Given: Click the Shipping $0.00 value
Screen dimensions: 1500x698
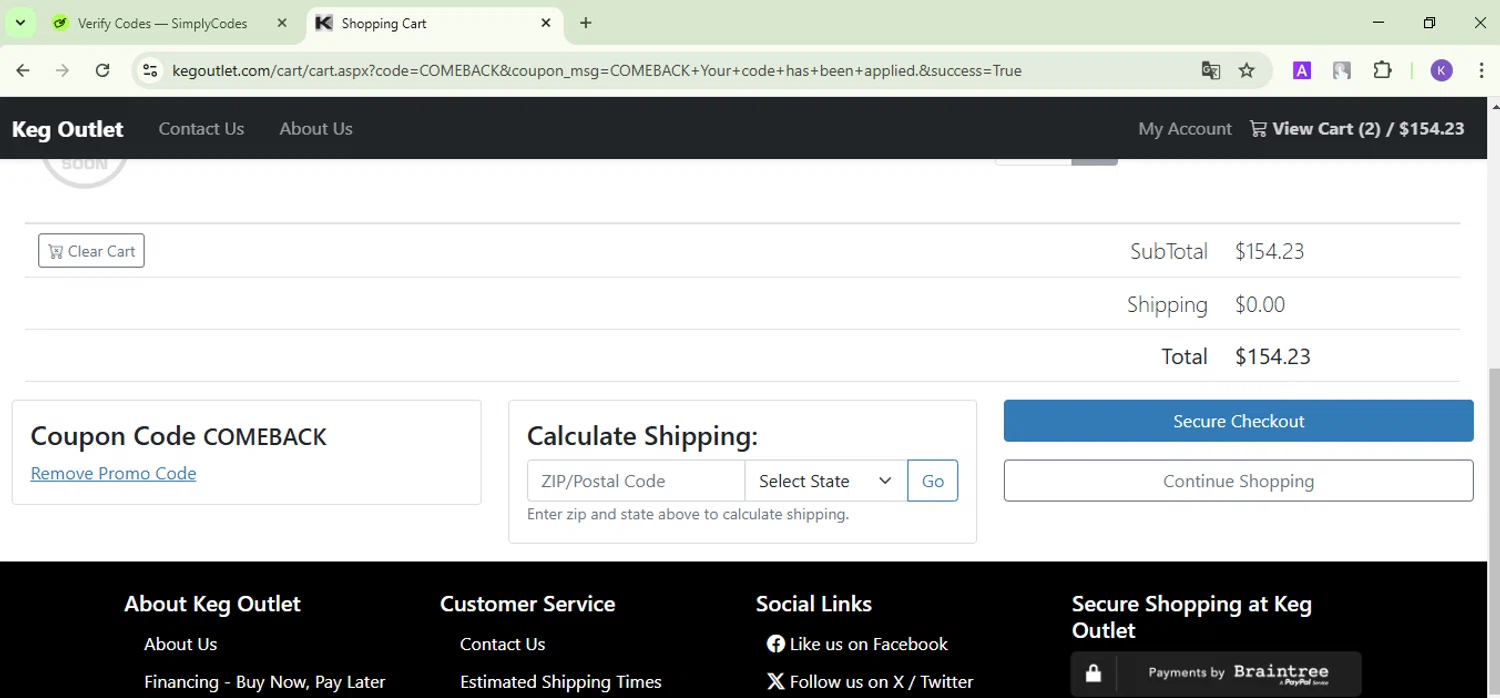Looking at the screenshot, I should point(1260,305).
